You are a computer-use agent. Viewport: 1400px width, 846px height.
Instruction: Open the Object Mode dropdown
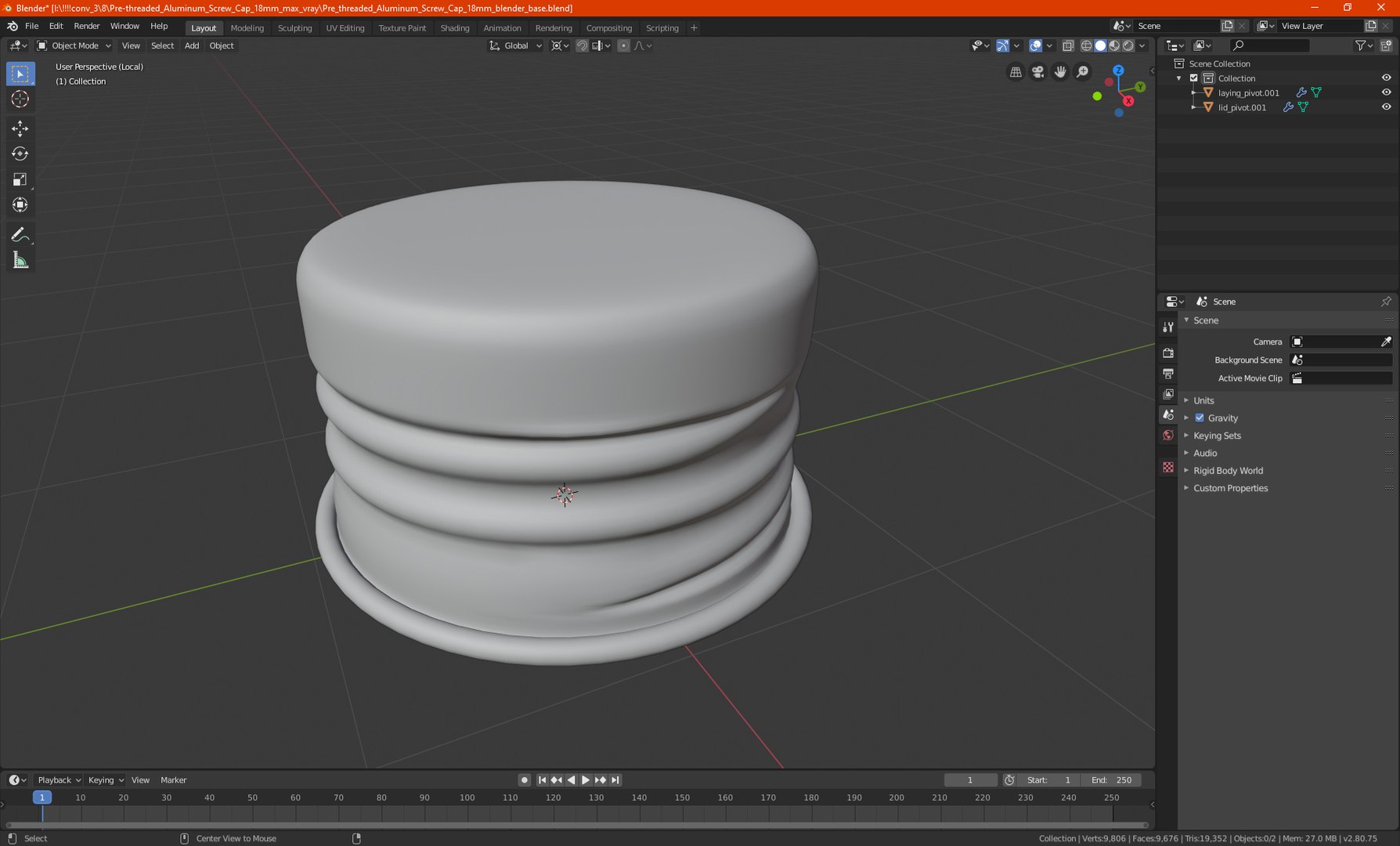74,45
